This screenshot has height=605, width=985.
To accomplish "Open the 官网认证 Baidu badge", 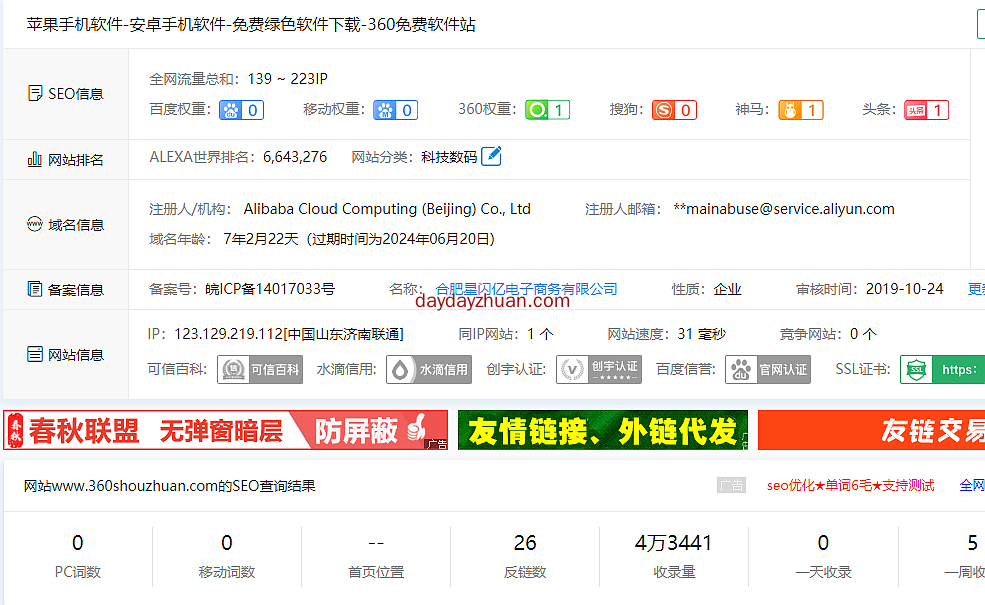I will click(768, 369).
